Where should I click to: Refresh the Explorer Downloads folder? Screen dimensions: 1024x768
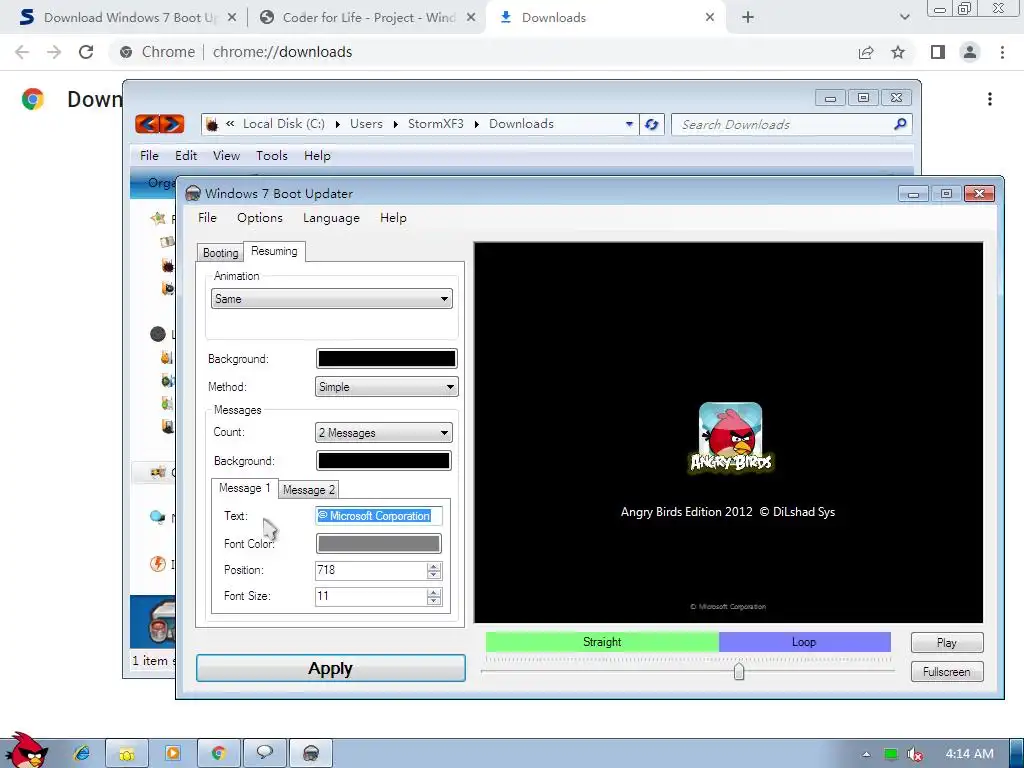click(651, 124)
